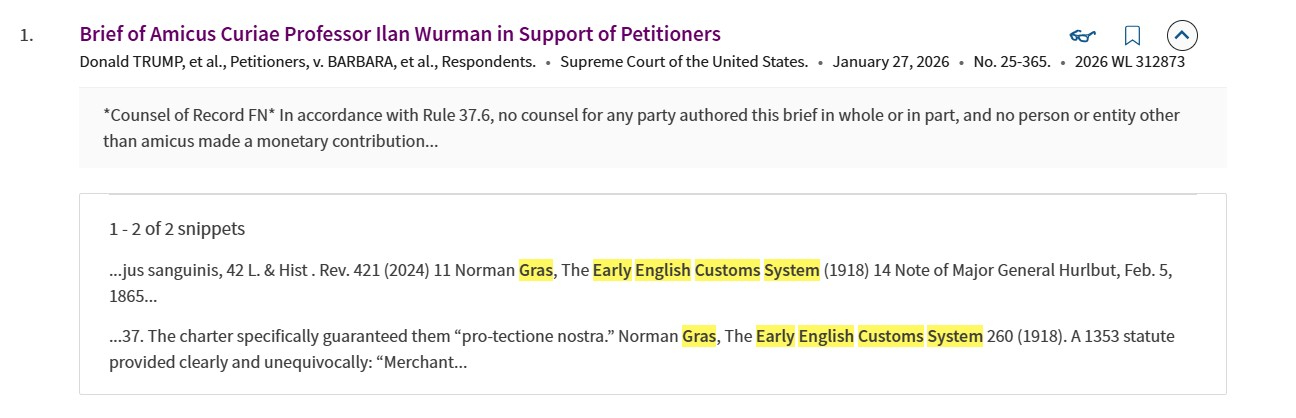1296x418 pixels.
Task: Click highlighted English in the first snippet
Action: 663,270
